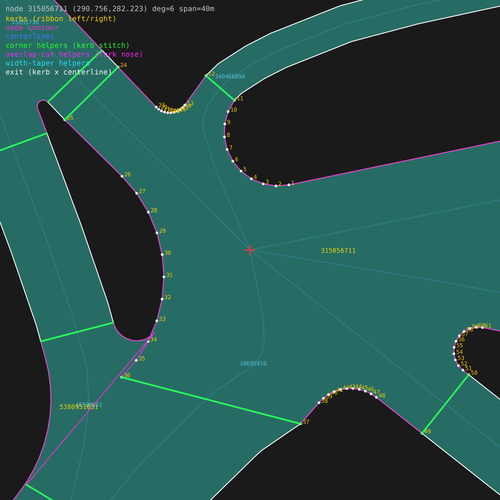
Task: Click the centerline label 10695910
Action: pos(253,364)
